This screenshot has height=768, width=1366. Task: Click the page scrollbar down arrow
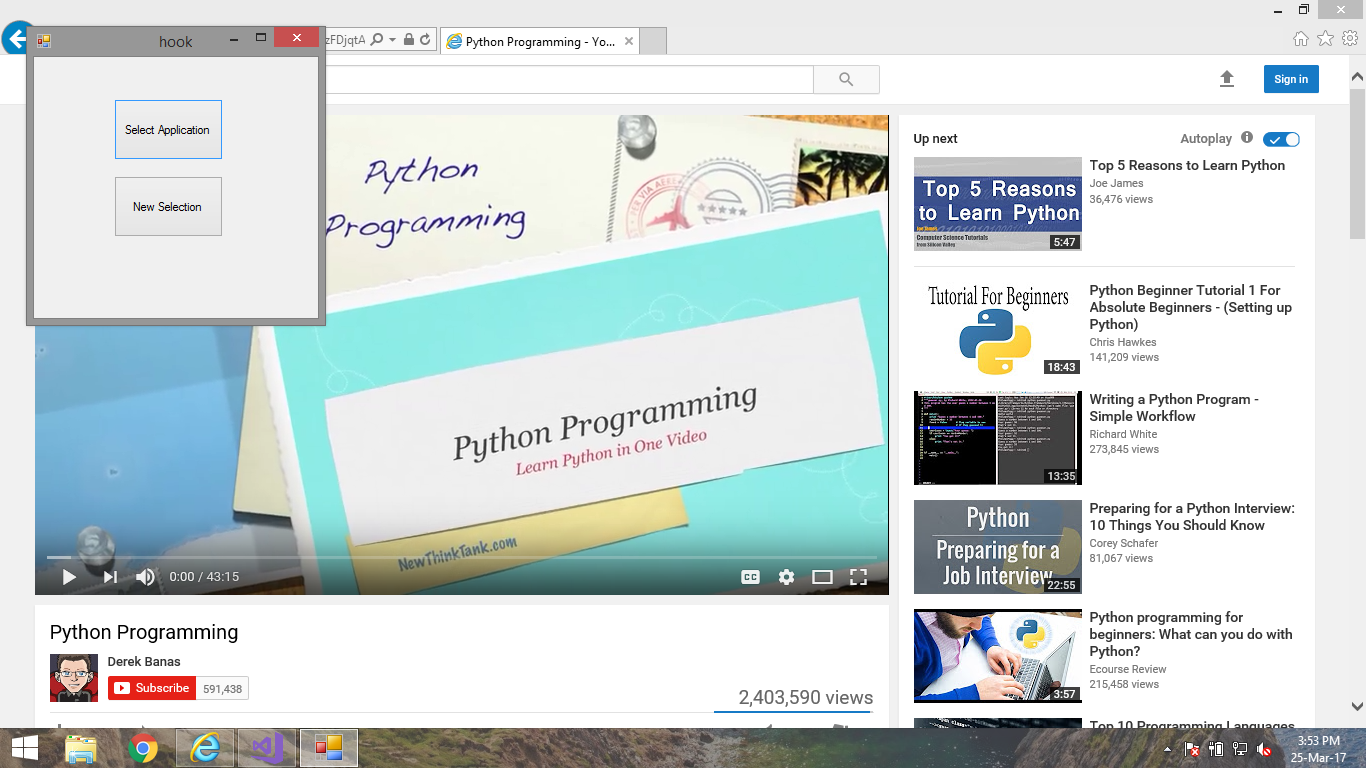click(1357, 705)
